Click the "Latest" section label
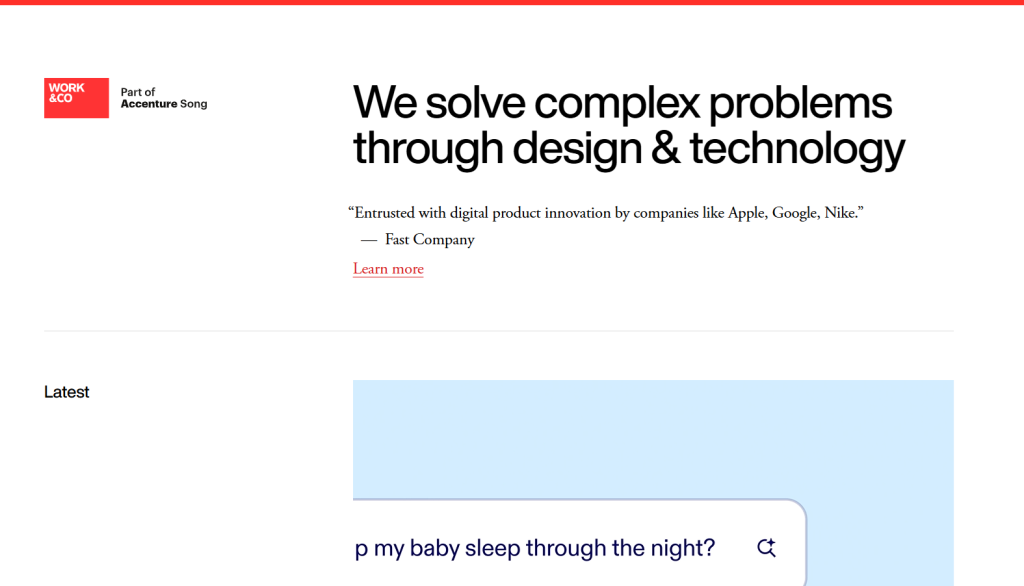 point(67,392)
